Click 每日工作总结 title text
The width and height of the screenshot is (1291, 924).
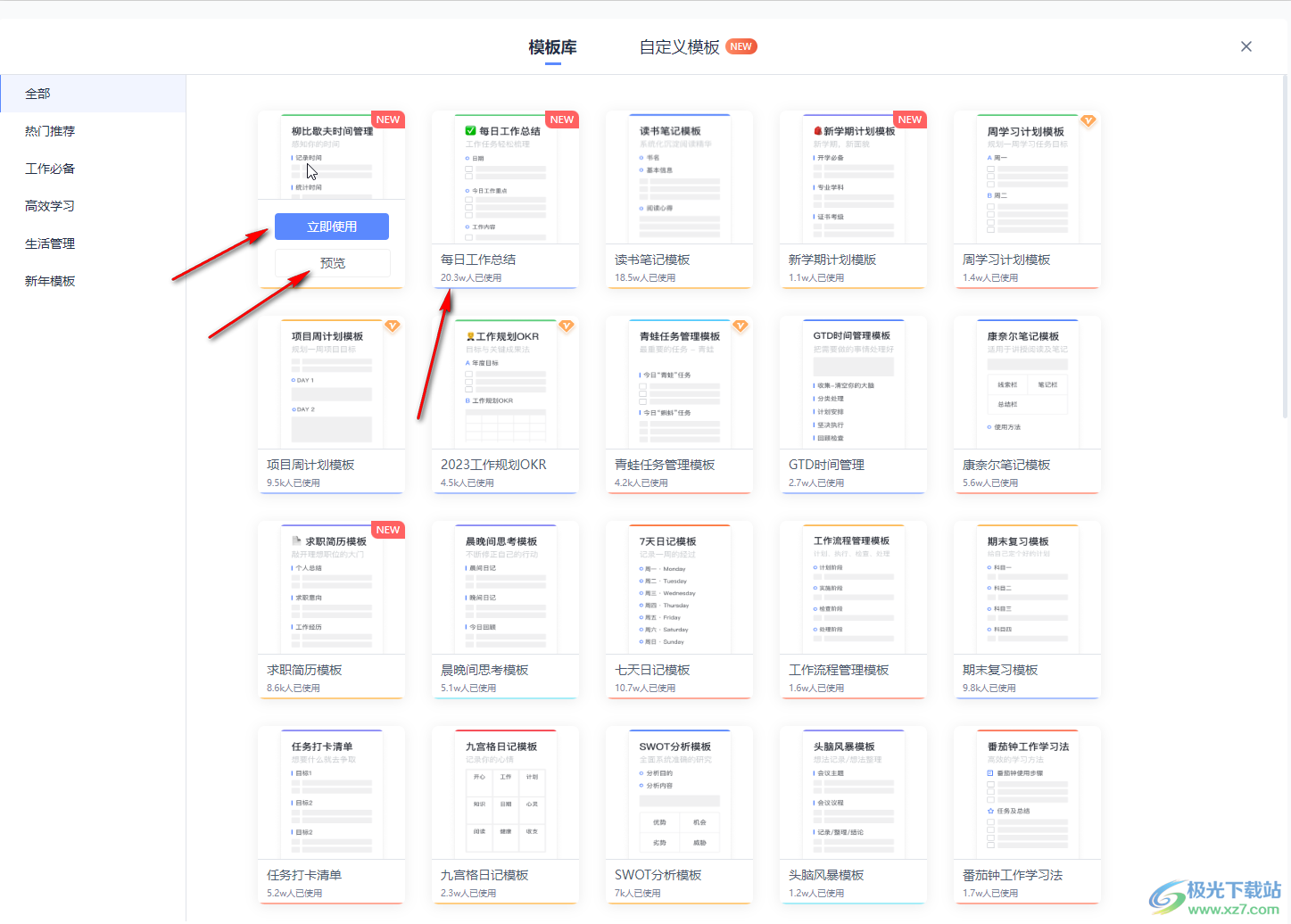(478, 260)
